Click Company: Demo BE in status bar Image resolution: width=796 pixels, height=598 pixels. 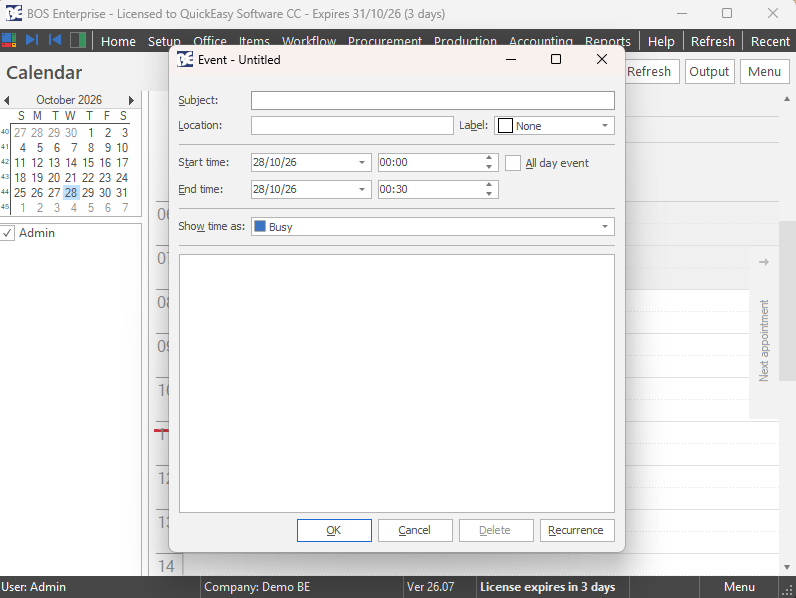(x=257, y=587)
